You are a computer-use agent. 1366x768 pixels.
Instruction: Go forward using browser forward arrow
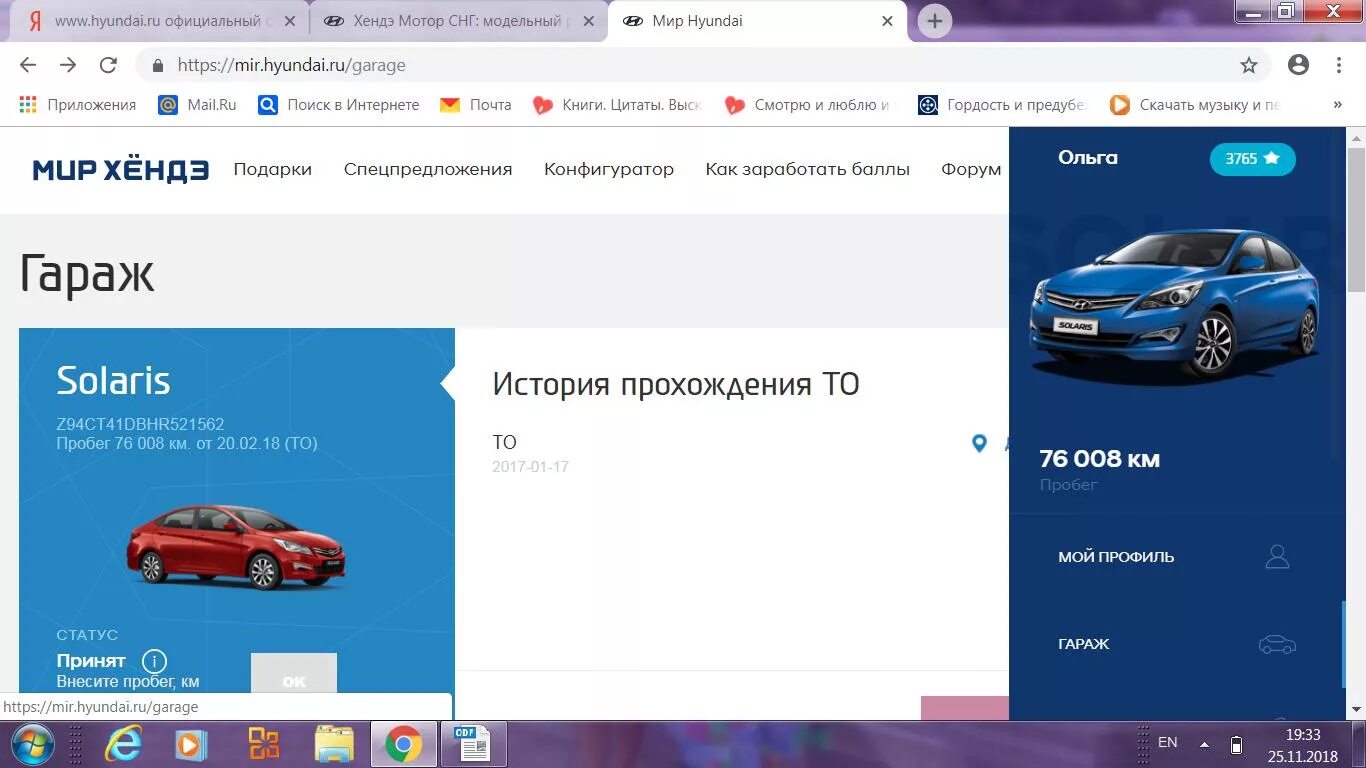click(68, 65)
